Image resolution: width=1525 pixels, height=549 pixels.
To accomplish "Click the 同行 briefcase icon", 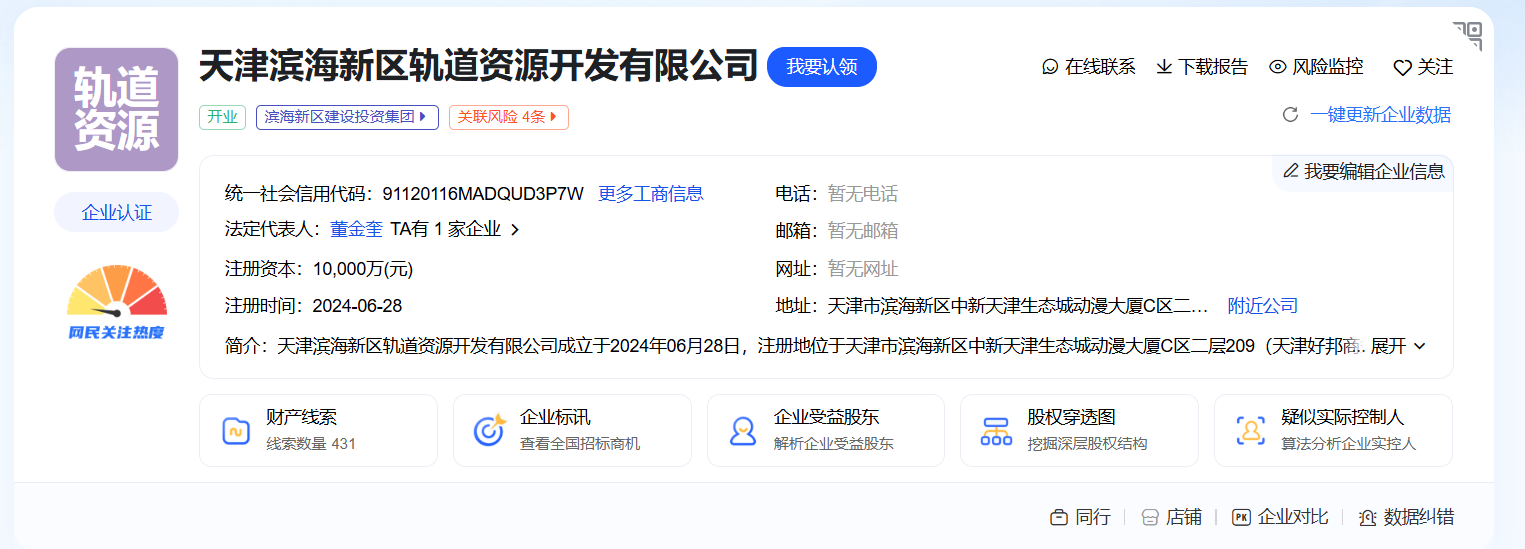I will tap(1058, 517).
